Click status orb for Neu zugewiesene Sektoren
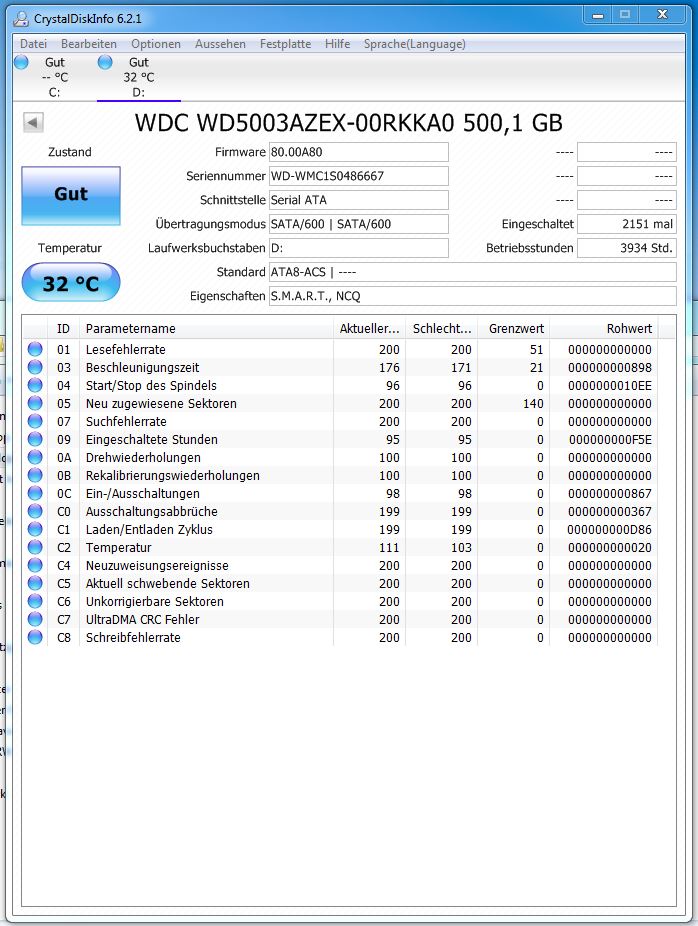Screen dimensions: 698x926 coord(35,403)
